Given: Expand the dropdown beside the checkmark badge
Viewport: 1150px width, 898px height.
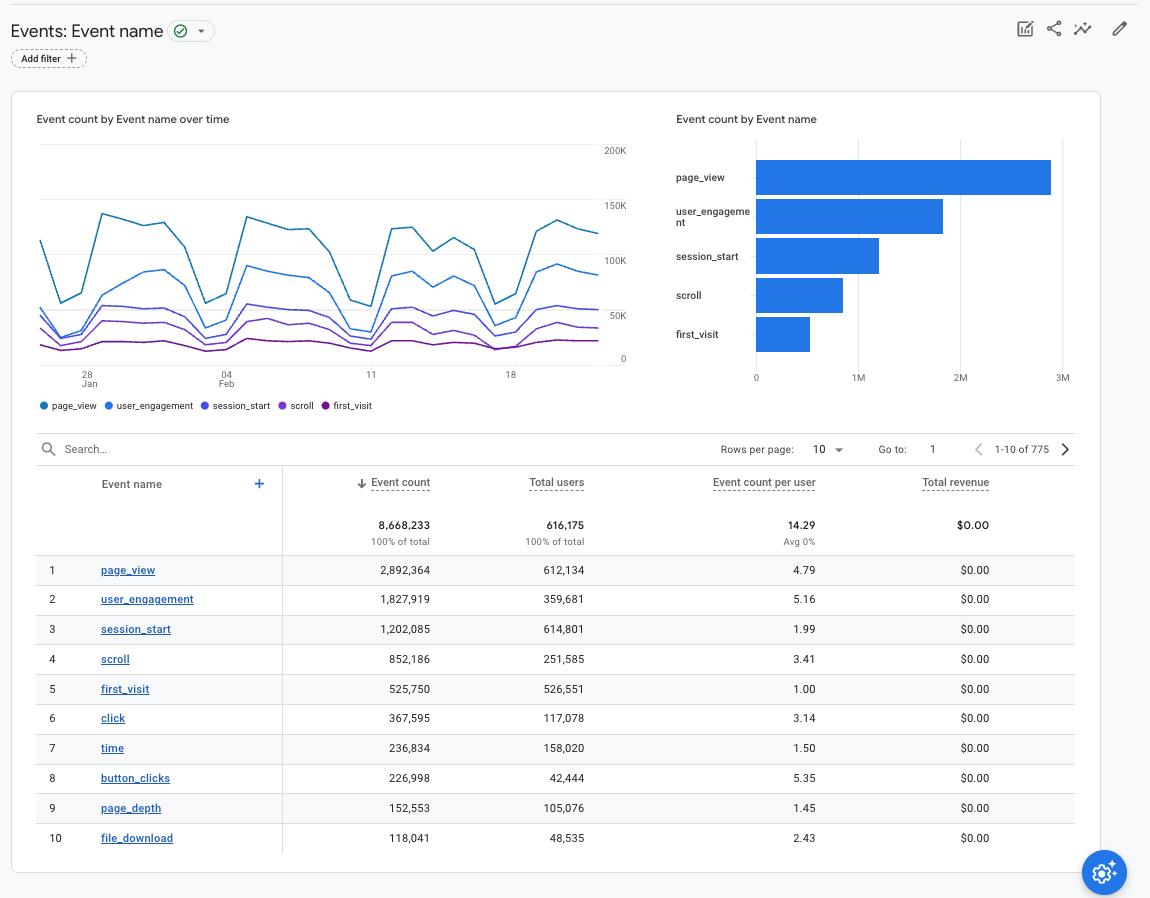Looking at the screenshot, I should 201,31.
